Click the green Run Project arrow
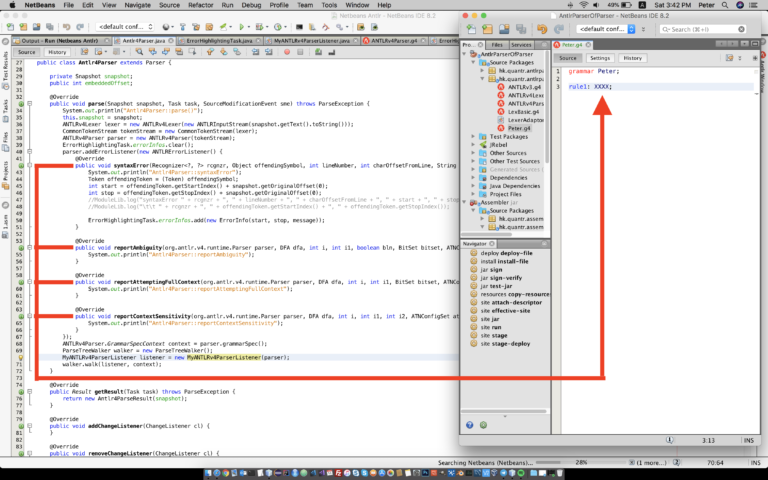This screenshot has width=768, height=480. [x=242, y=27]
